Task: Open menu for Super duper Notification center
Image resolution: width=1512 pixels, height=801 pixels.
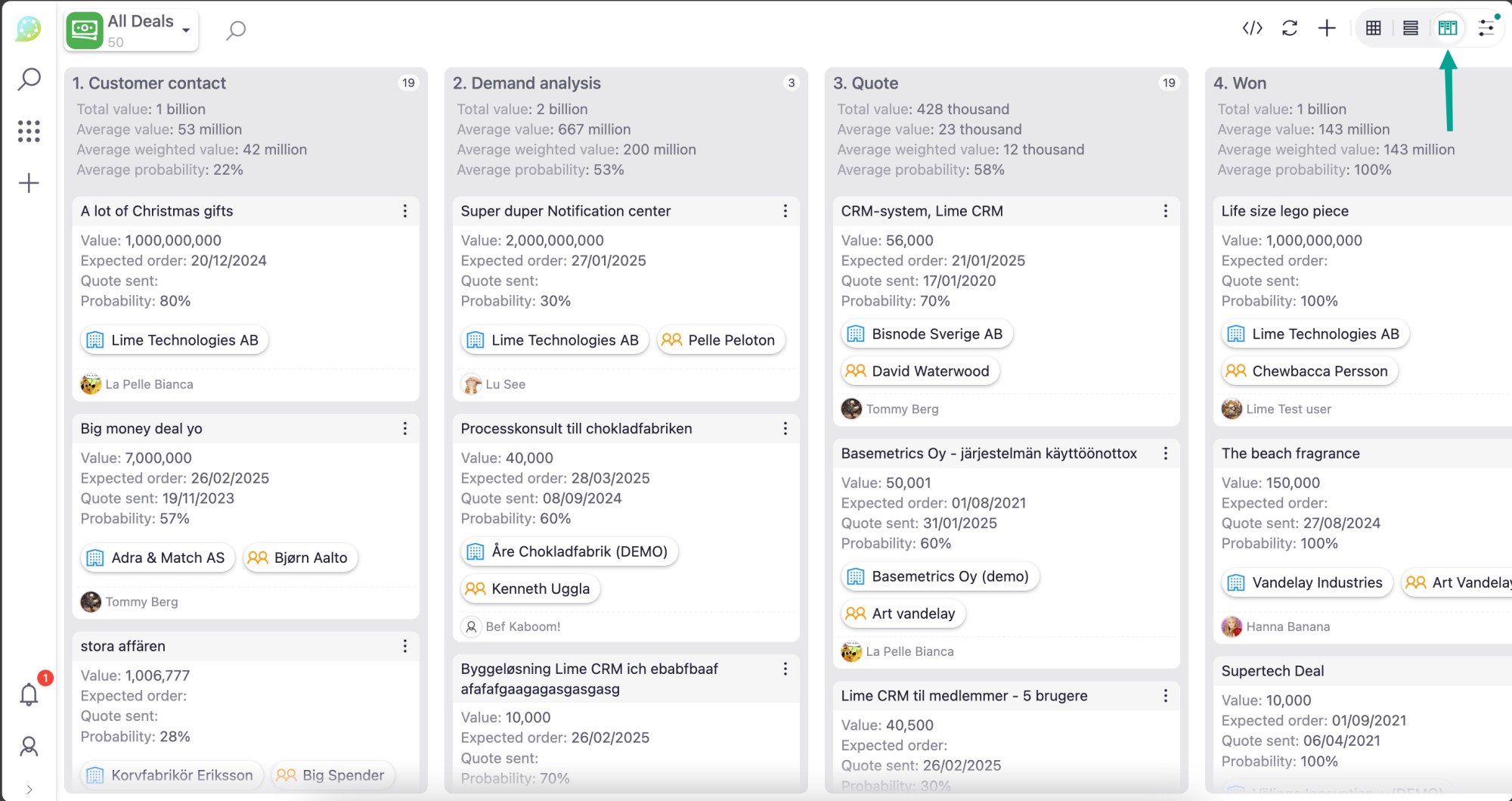Action: pyautogui.click(x=785, y=211)
